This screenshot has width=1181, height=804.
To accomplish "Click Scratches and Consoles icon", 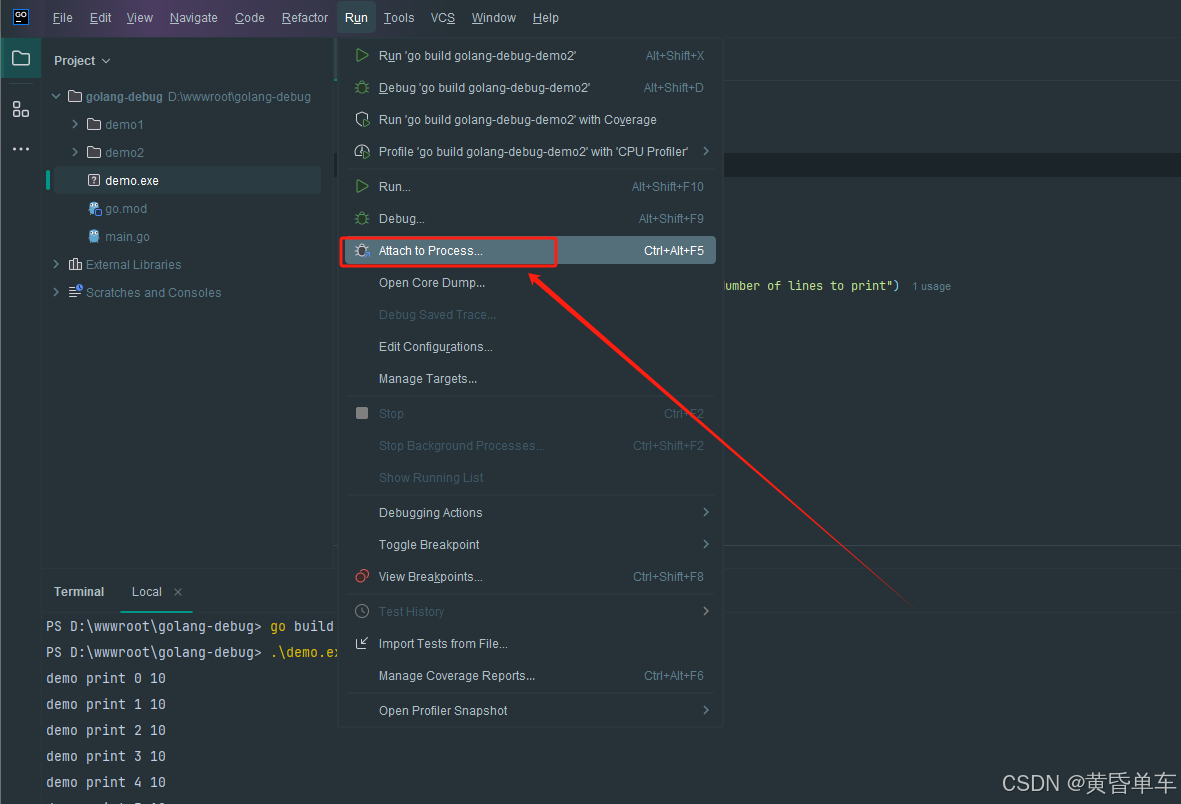I will click(75, 292).
